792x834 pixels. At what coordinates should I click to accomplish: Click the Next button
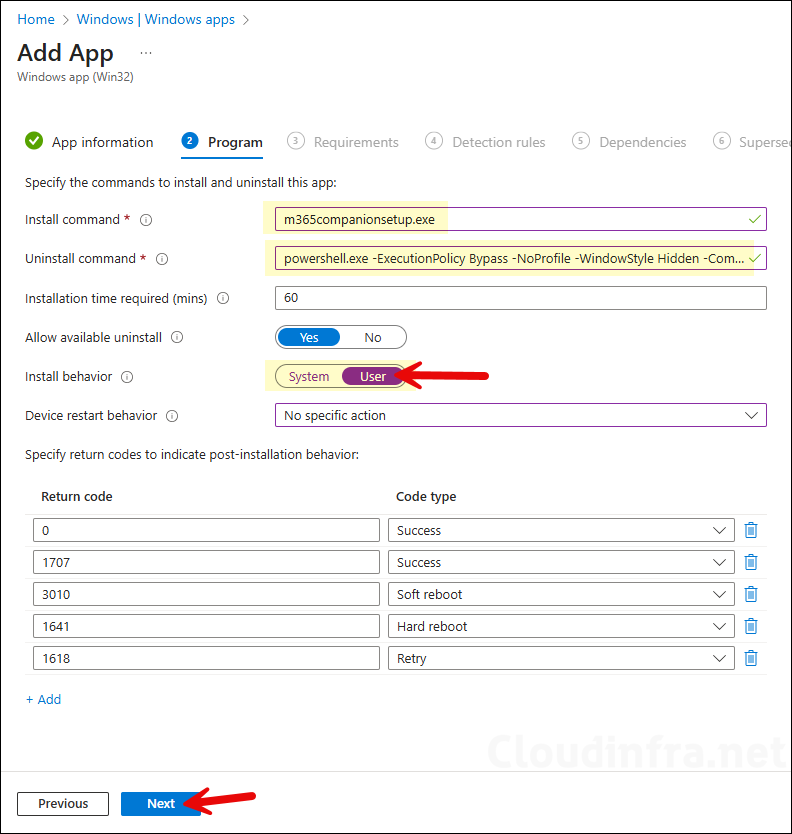point(160,804)
